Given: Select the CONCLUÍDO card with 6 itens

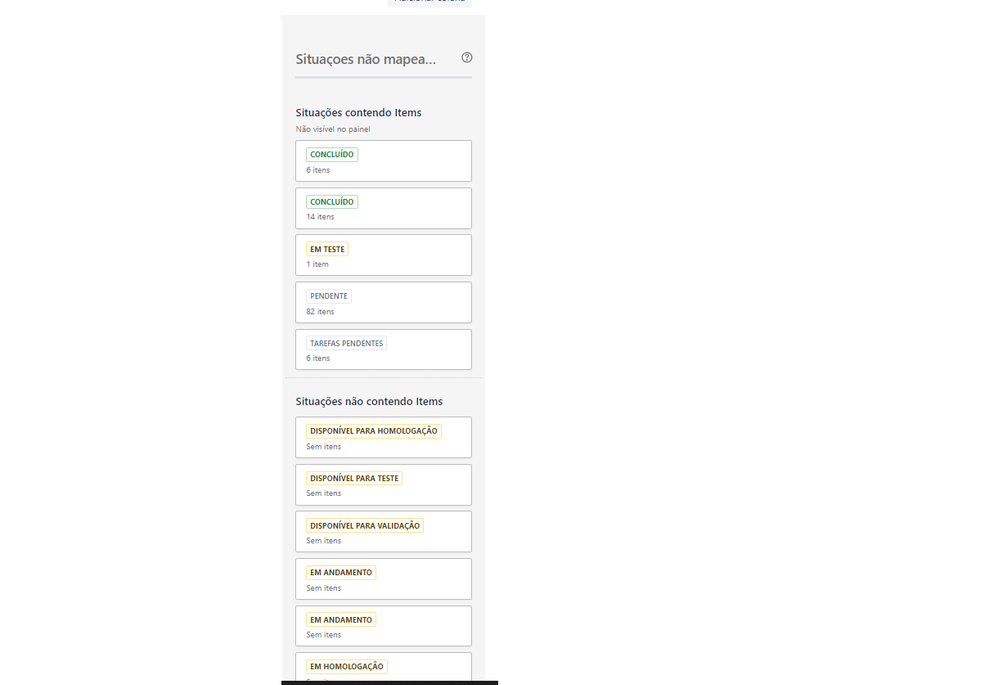Looking at the screenshot, I should tap(383, 161).
